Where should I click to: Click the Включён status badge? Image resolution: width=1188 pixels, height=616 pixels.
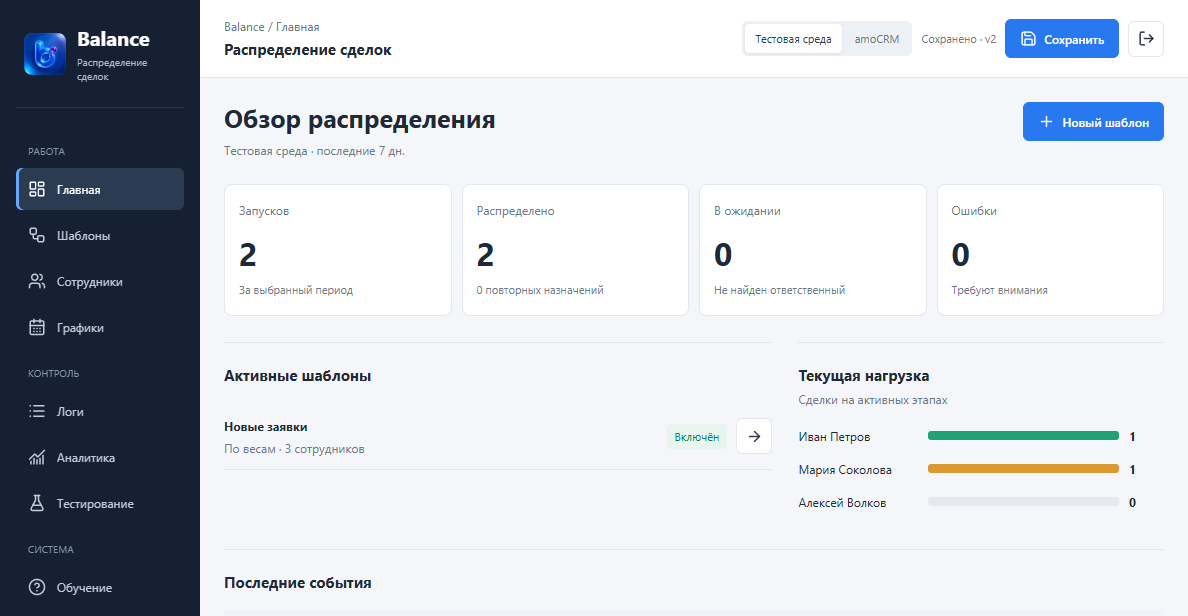pos(697,437)
